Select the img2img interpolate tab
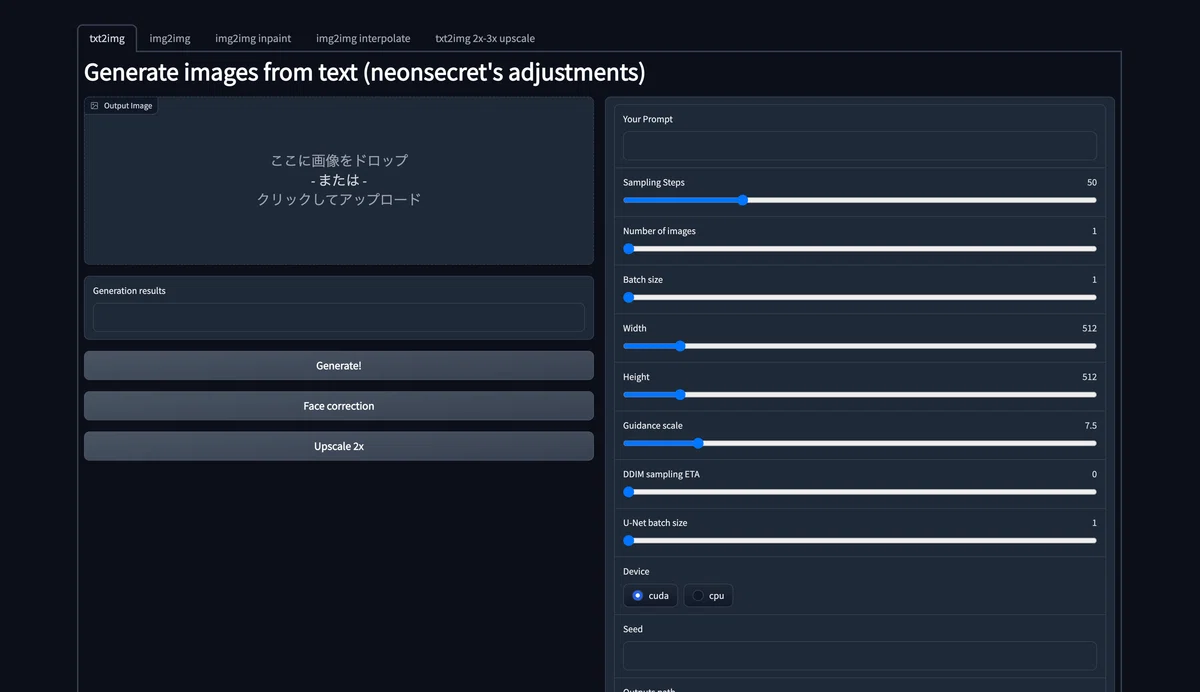The width and height of the screenshot is (1200, 692). click(x=363, y=38)
